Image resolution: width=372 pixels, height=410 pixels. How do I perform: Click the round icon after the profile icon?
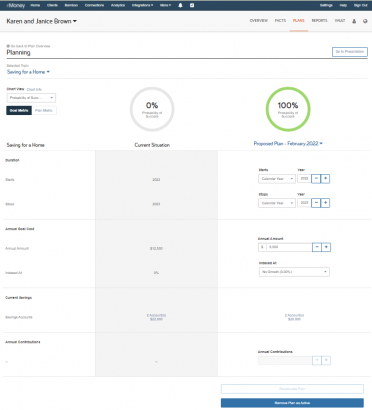click(365, 21)
